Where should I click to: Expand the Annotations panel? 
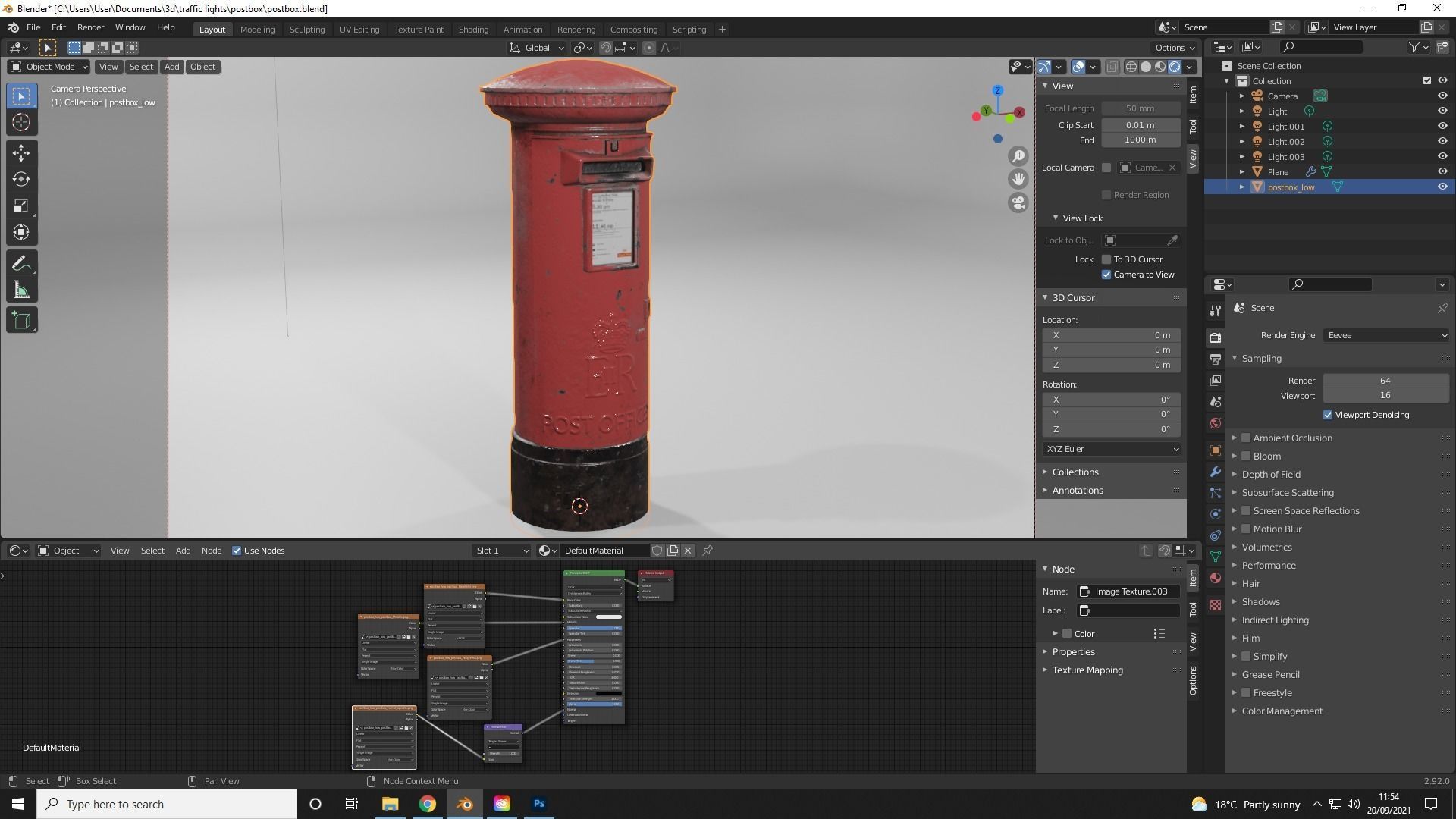pos(1077,491)
